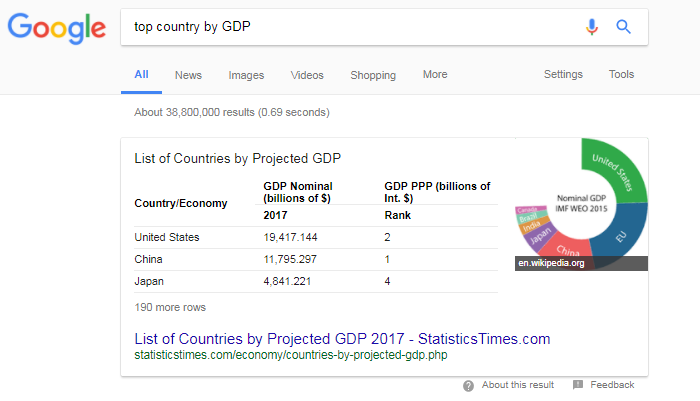Open the StatisticsTimes.com result title link

click(342, 339)
